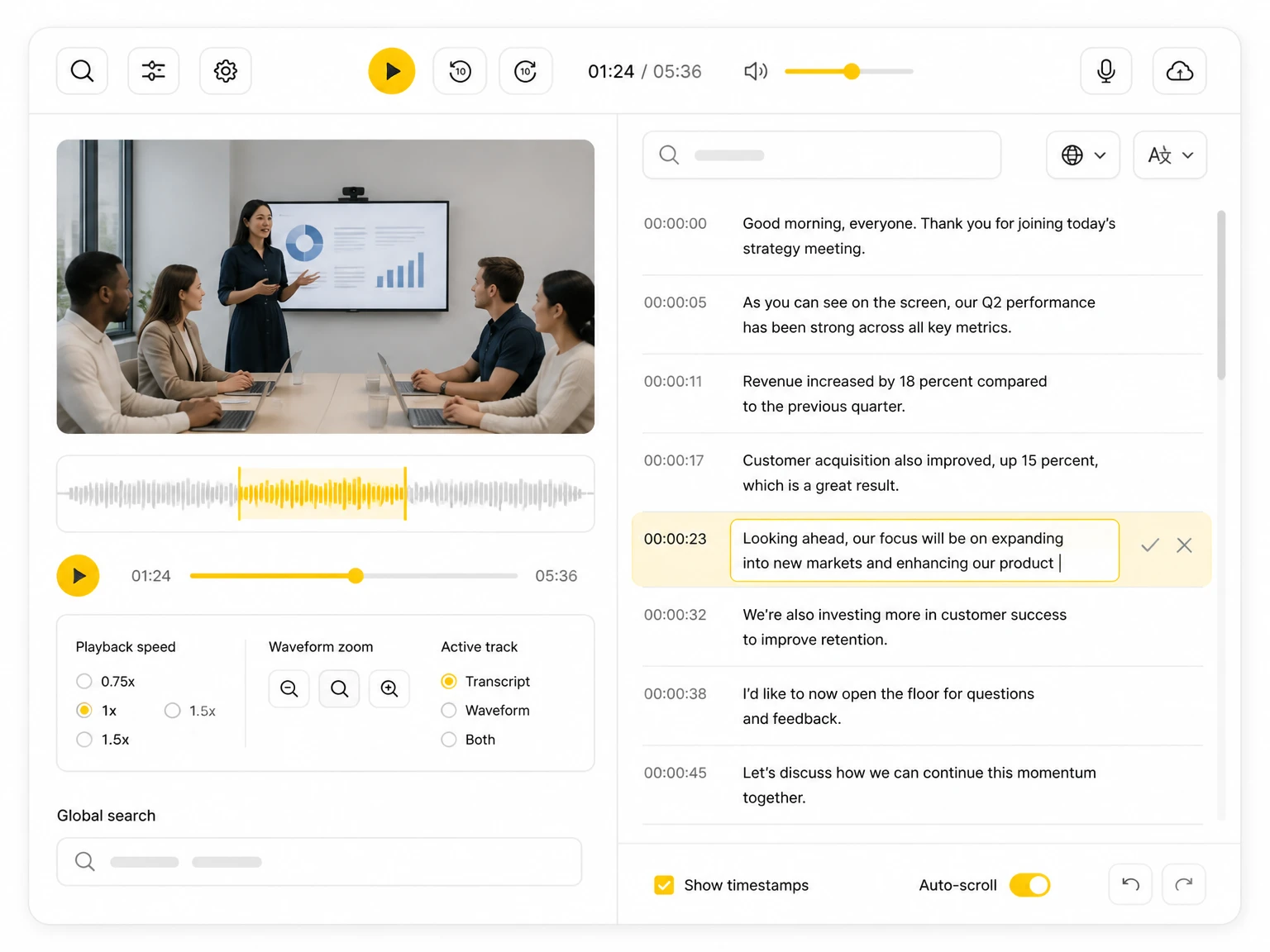1270x952 pixels.
Task: Confirm transcript edit with checkmark
Action: pos(1150,545)
